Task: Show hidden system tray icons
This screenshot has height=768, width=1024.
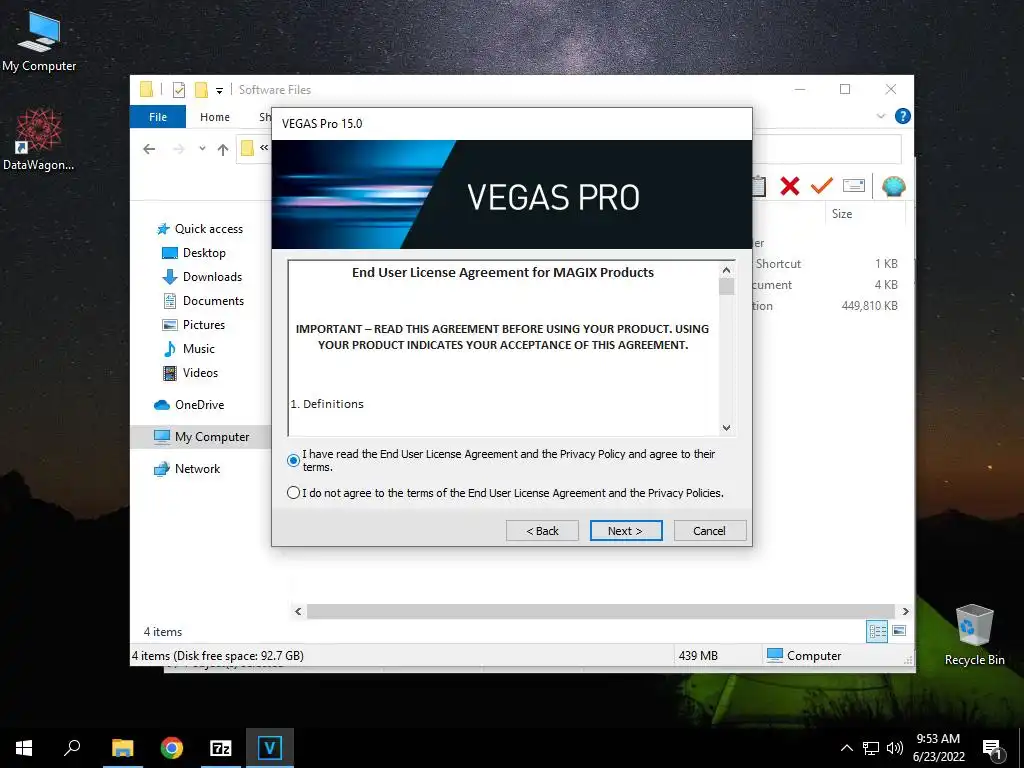Action: coord(846,748)
